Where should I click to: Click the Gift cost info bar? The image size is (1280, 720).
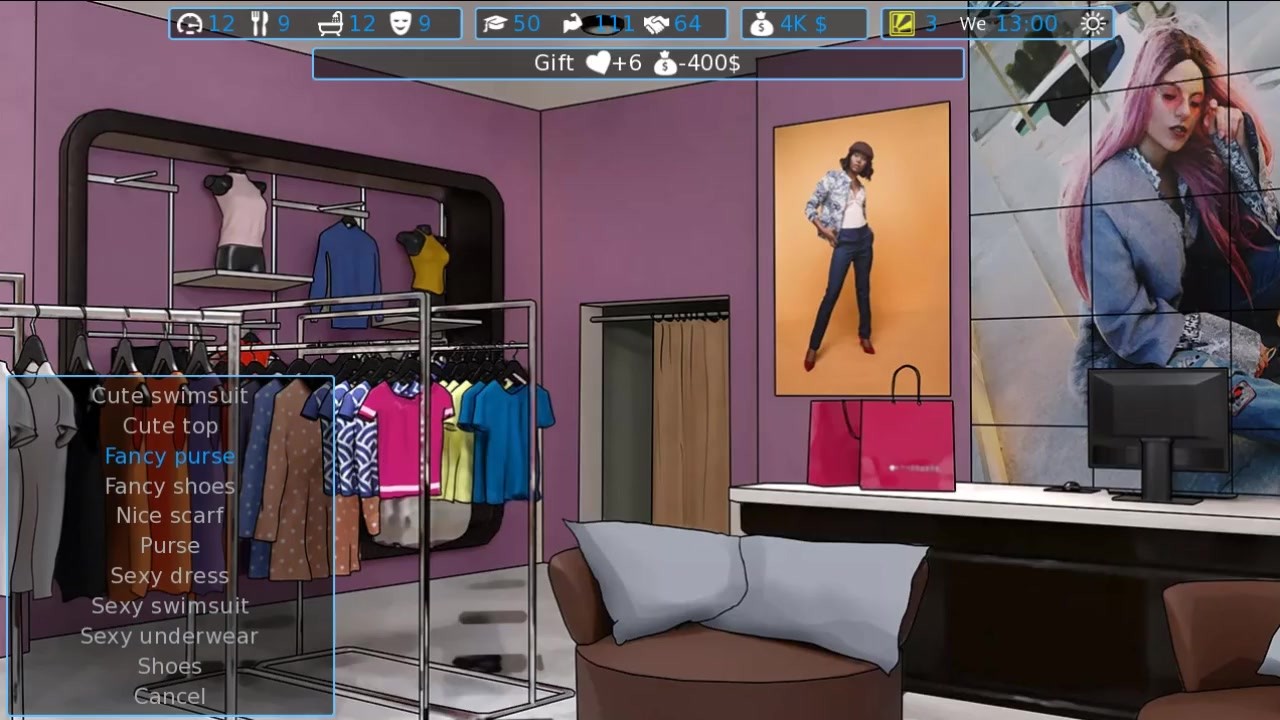638,64
